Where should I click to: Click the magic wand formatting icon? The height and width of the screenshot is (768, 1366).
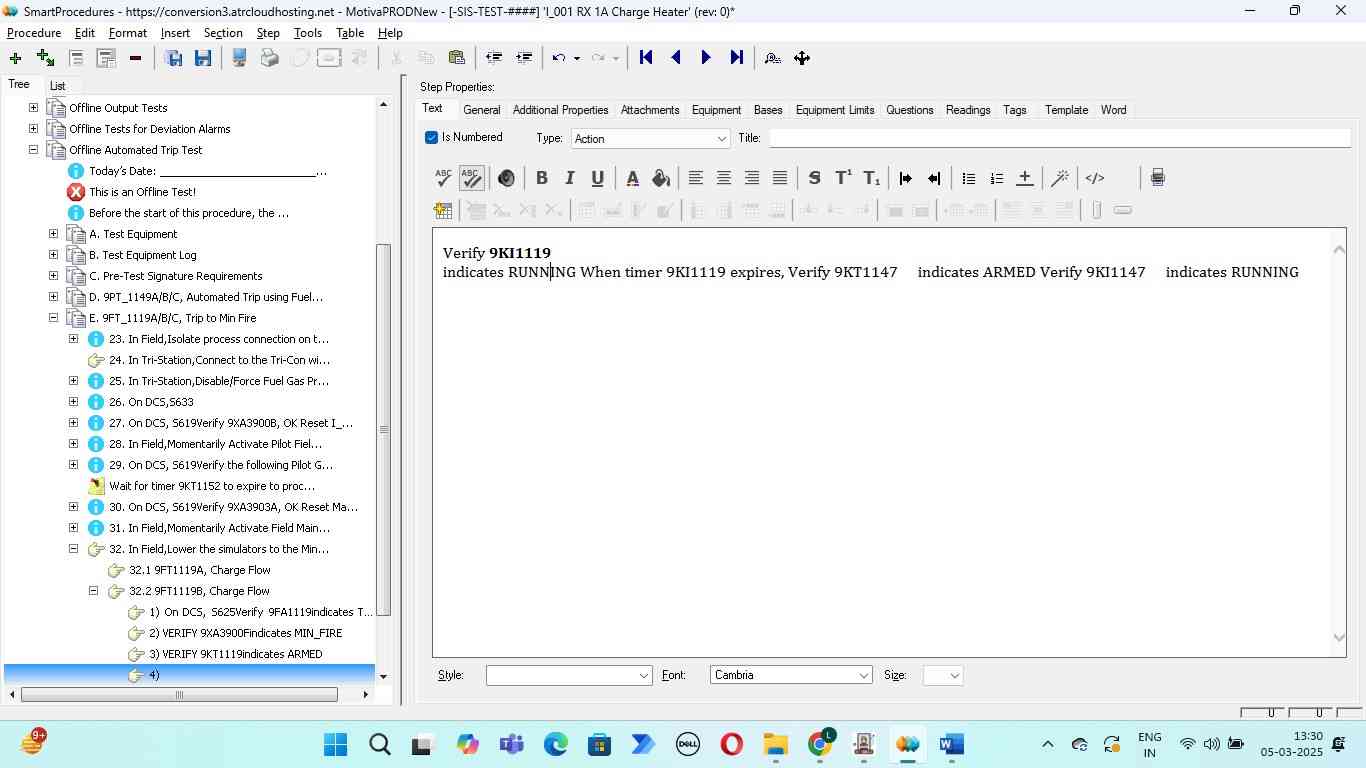(x=1060, y=178)
